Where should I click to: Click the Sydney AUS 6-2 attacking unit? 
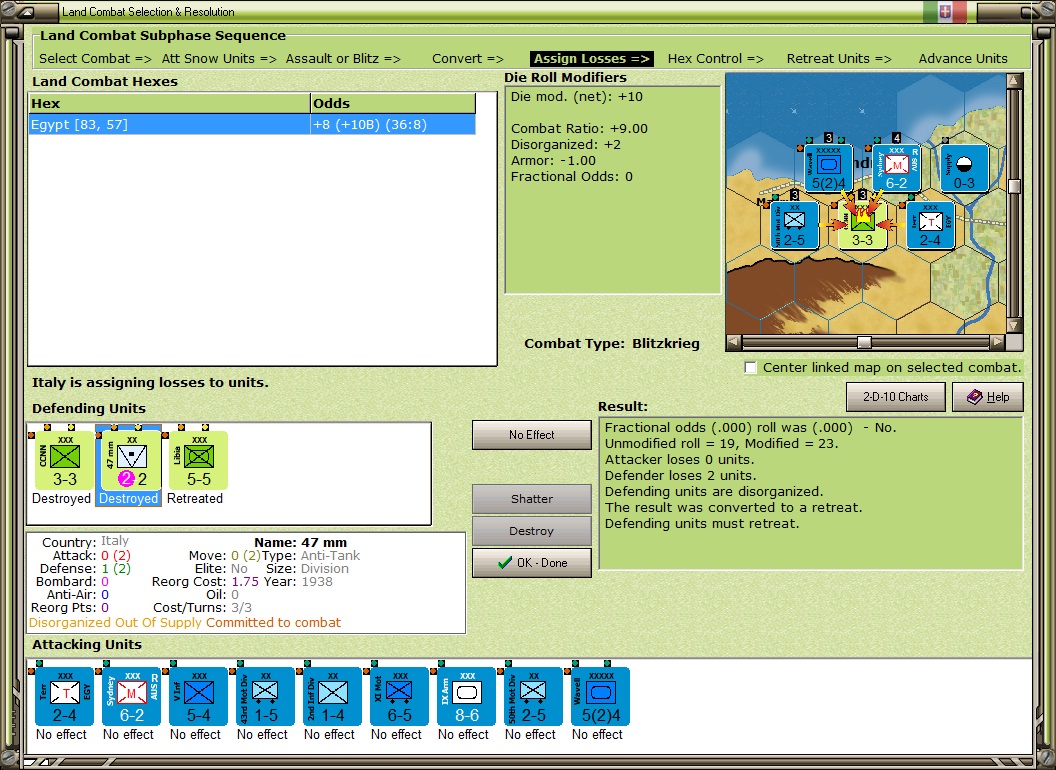(x=131, y=697)
